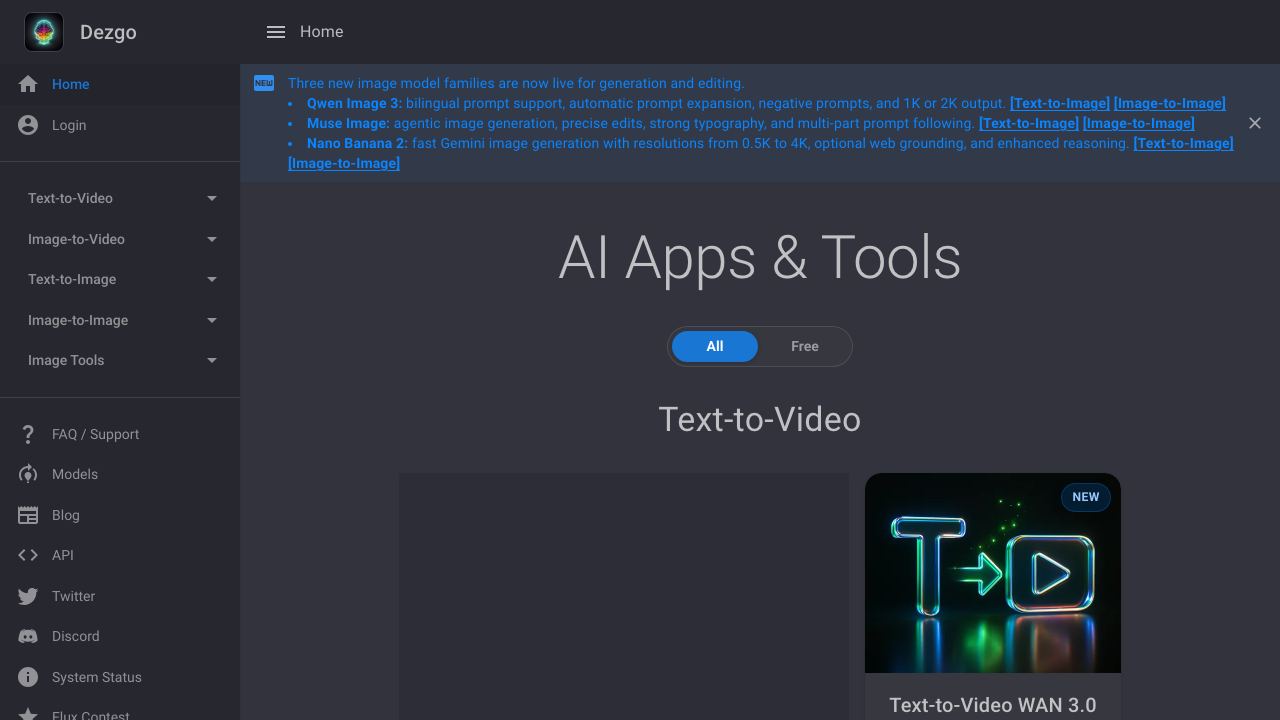1280x720 pixels.
Task: Click the Blog icon in sidebar
Action: [x=28, y=515]
